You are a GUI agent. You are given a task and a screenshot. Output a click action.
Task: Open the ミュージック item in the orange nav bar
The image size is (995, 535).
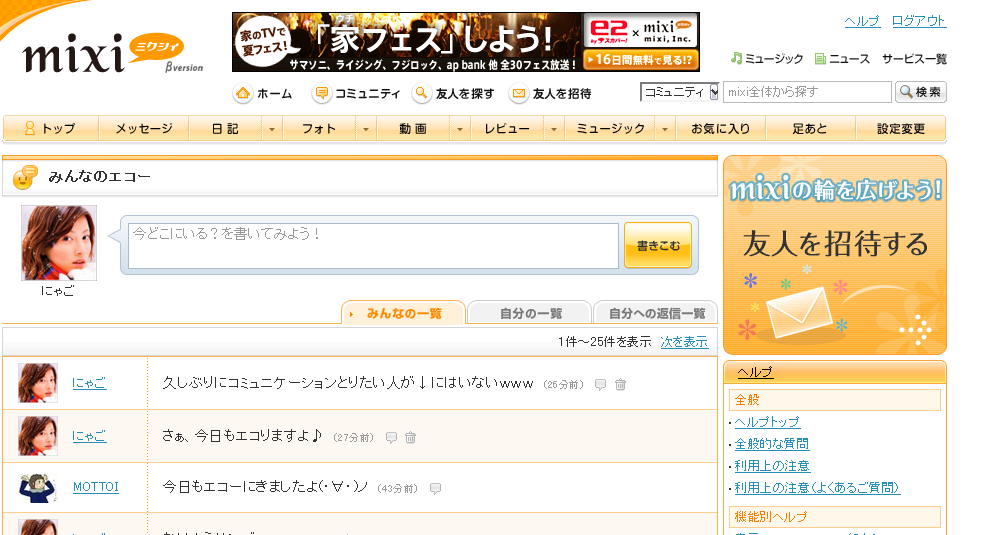point(610,129)
